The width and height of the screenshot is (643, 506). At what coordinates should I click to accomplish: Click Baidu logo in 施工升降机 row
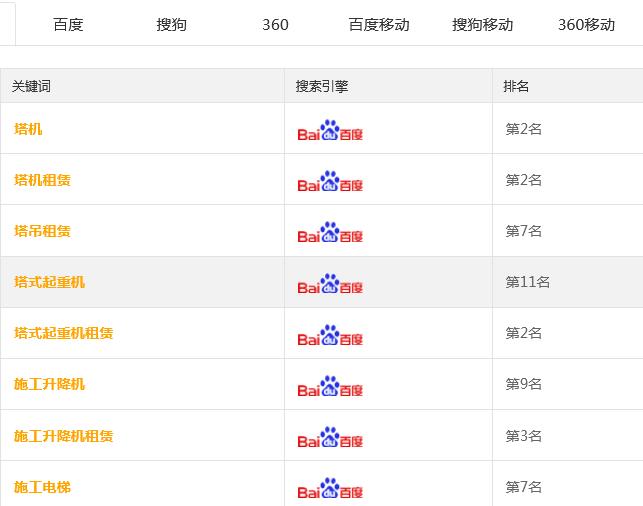[330, 386]
